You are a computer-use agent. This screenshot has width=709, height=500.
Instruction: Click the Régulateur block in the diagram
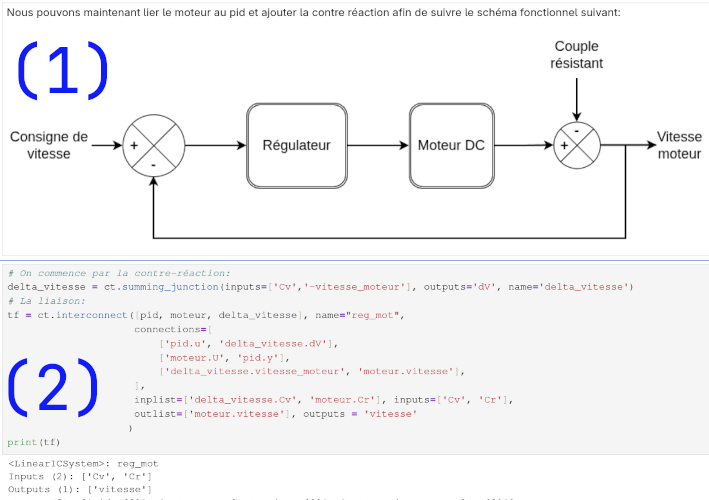click(297, 146)
